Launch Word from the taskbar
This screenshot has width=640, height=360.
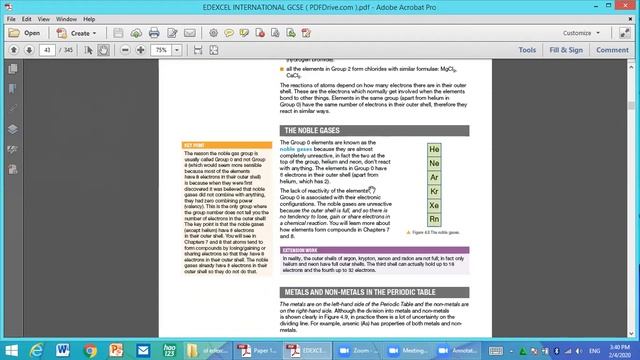(62, 351)
